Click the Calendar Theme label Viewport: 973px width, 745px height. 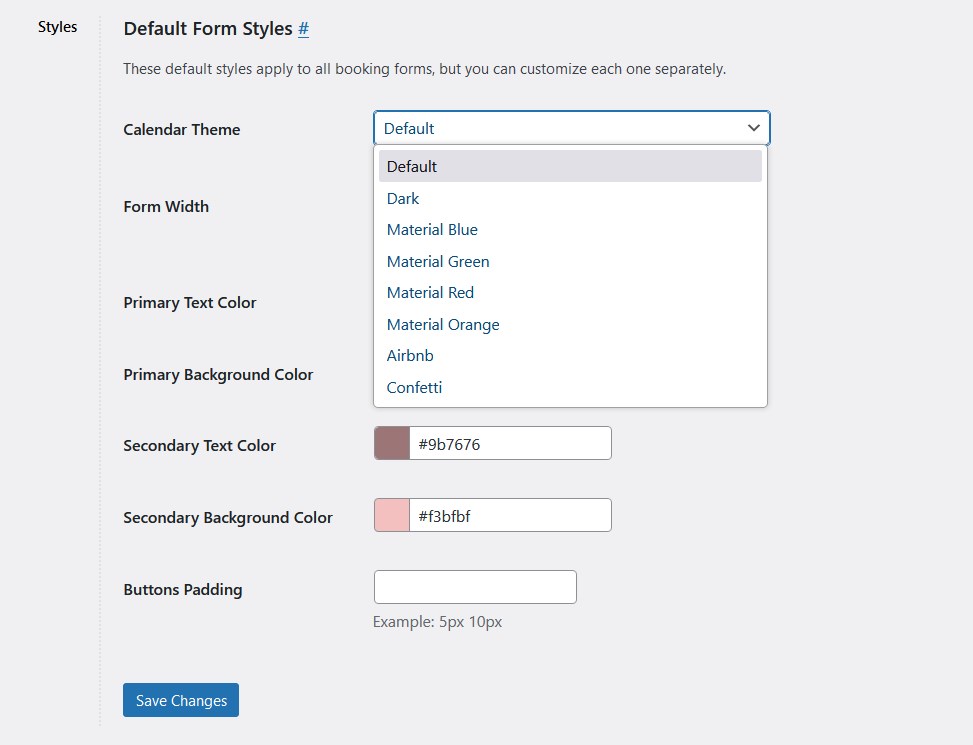[x=182, y=130]
